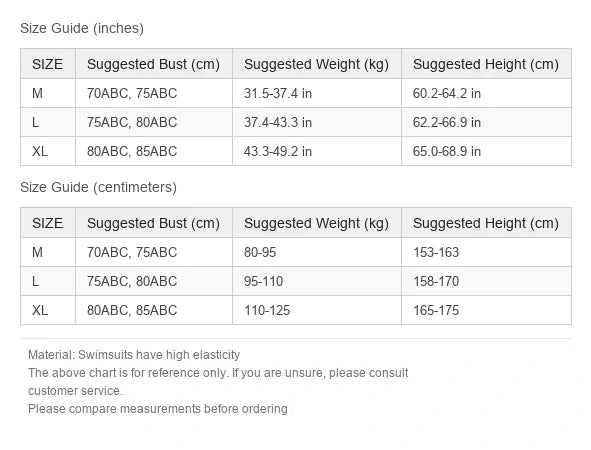This screenshot has height=450, width=591.
Task: Click Please compare measurements before ordering note
Action: tap(158, 409)
